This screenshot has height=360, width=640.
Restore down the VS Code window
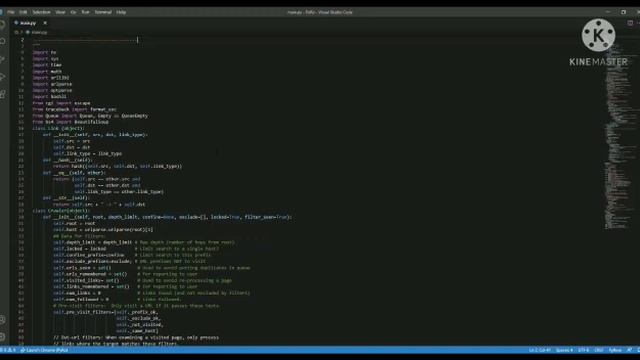[x=623, y=12]
